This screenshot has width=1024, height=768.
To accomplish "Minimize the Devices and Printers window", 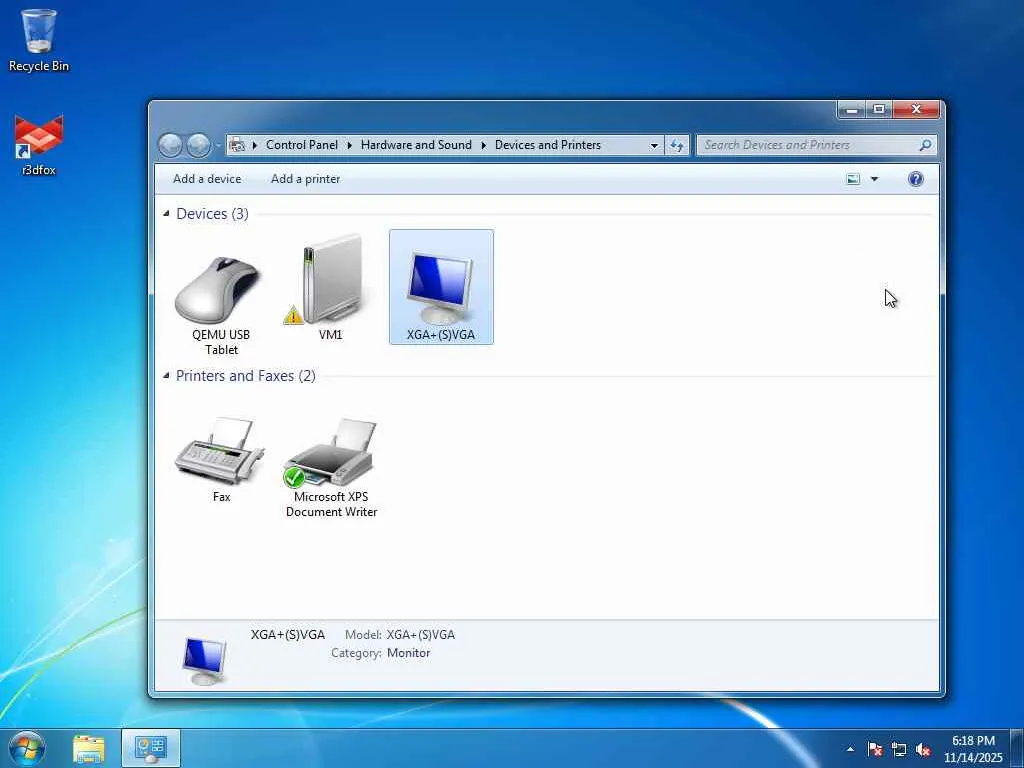I will (852, 110).
